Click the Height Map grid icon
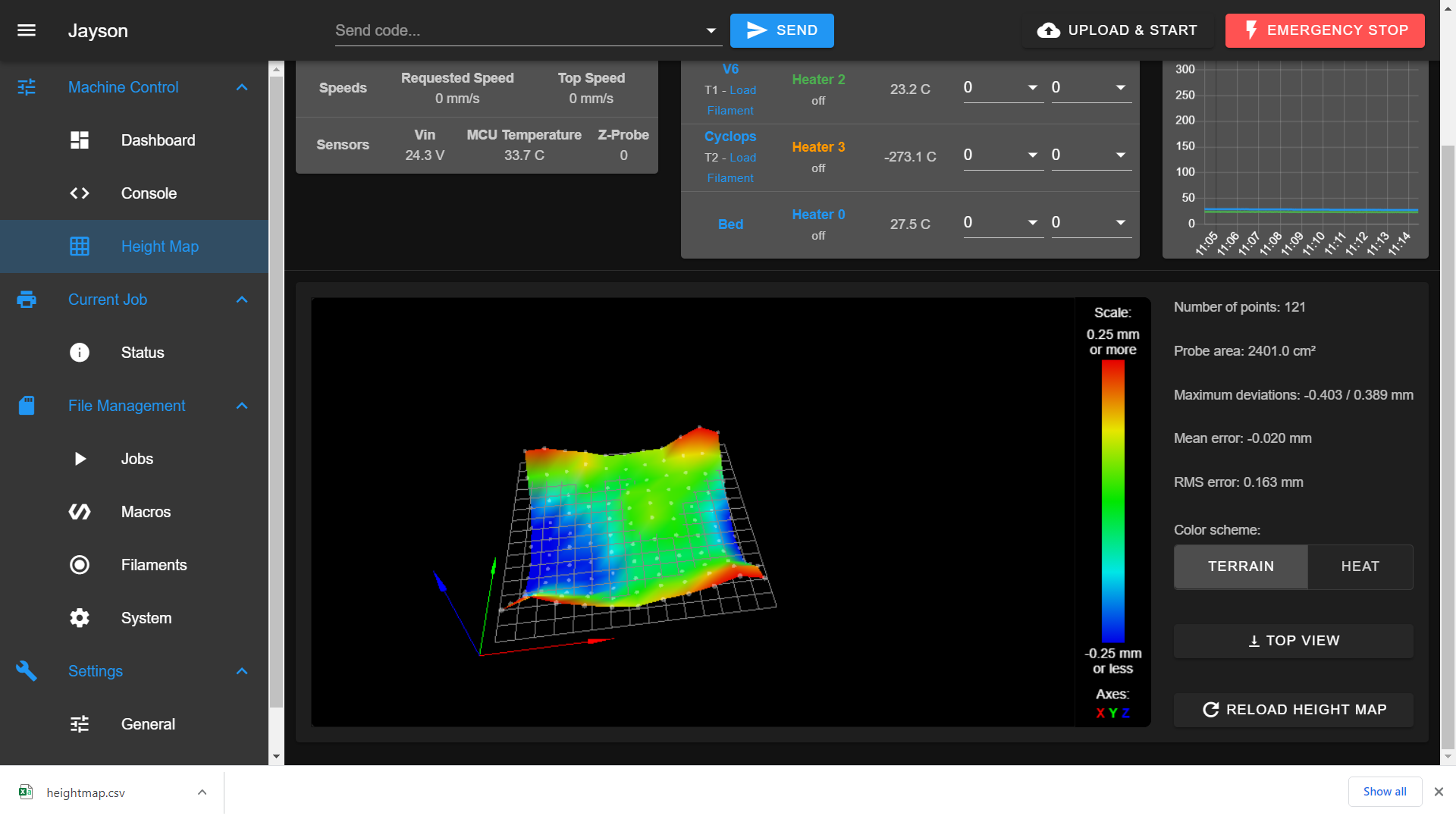1456x819 pixels. [80, 246]
